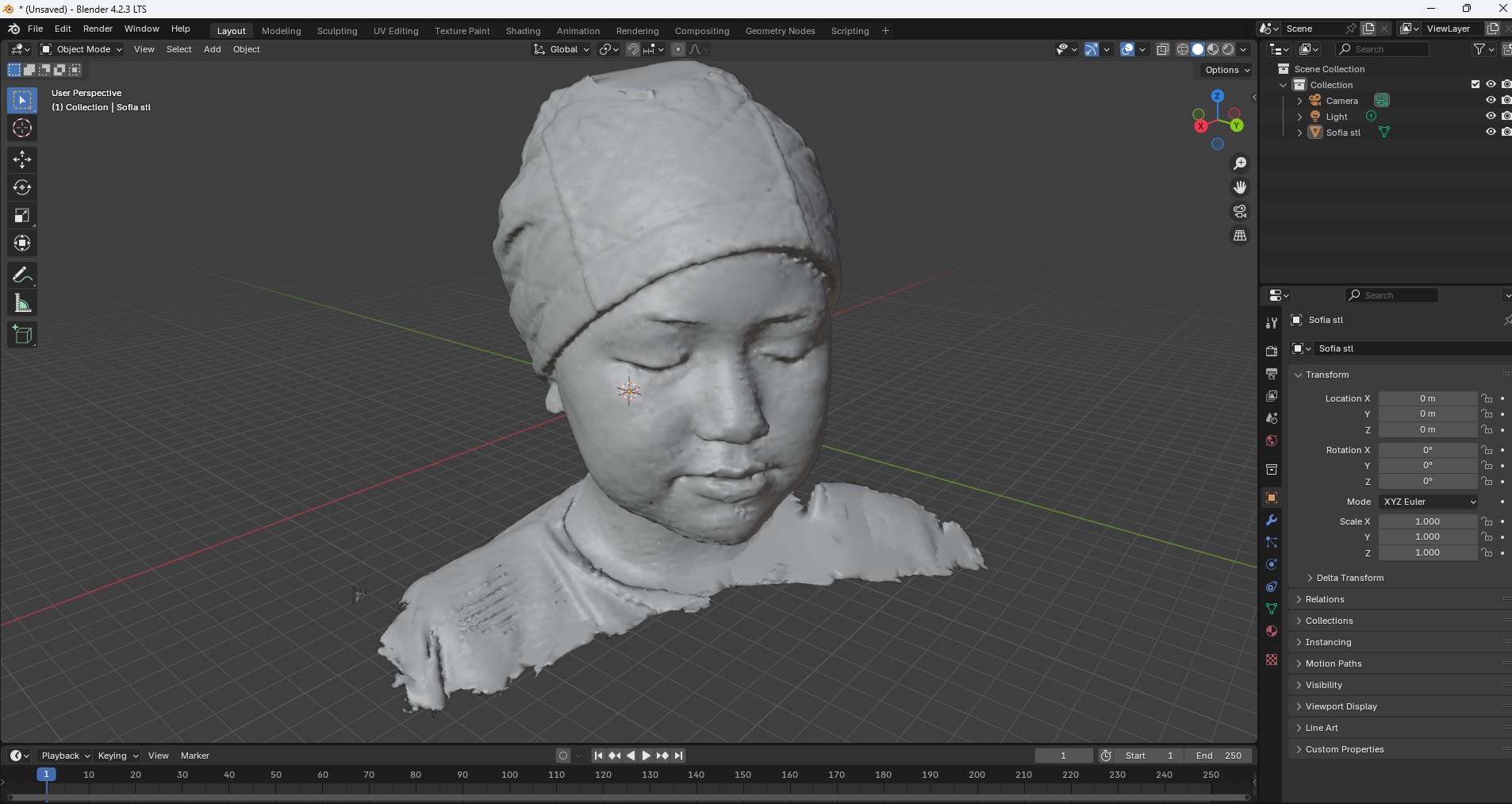This screenshot has width=1512, height=804.
Task: Select the Measure tool
Action: [x=22, y=303]
